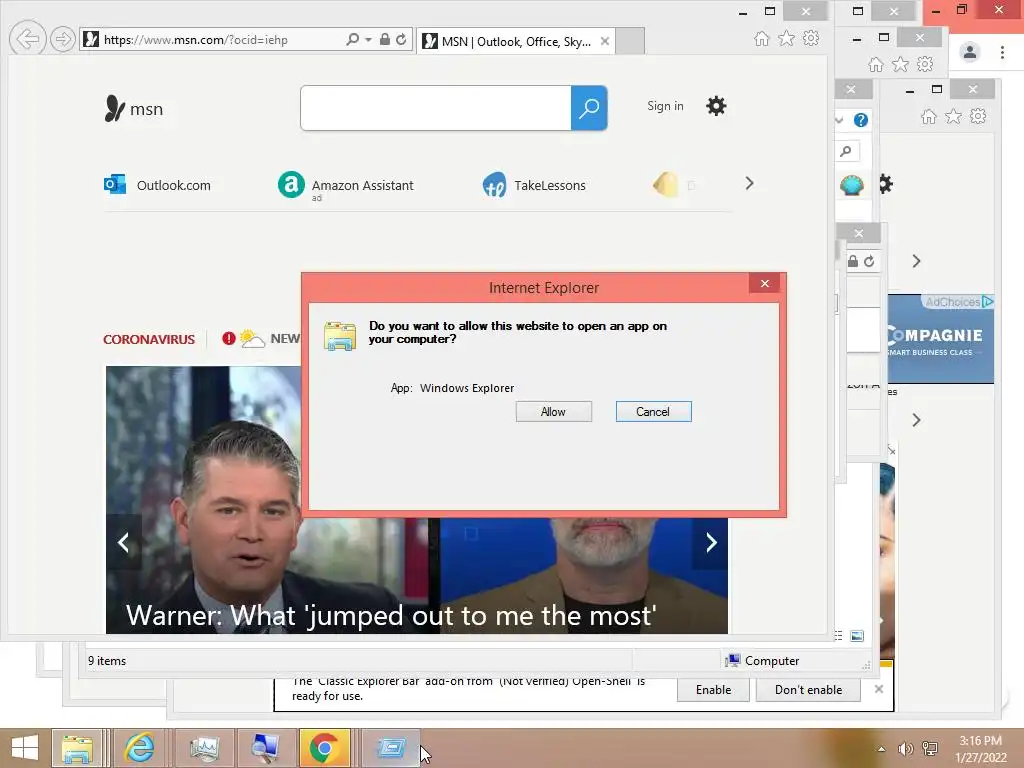The width and height of the screenshot is (1024, 768).
Task: Open the Windows Start button
Action: click(25, 748)
